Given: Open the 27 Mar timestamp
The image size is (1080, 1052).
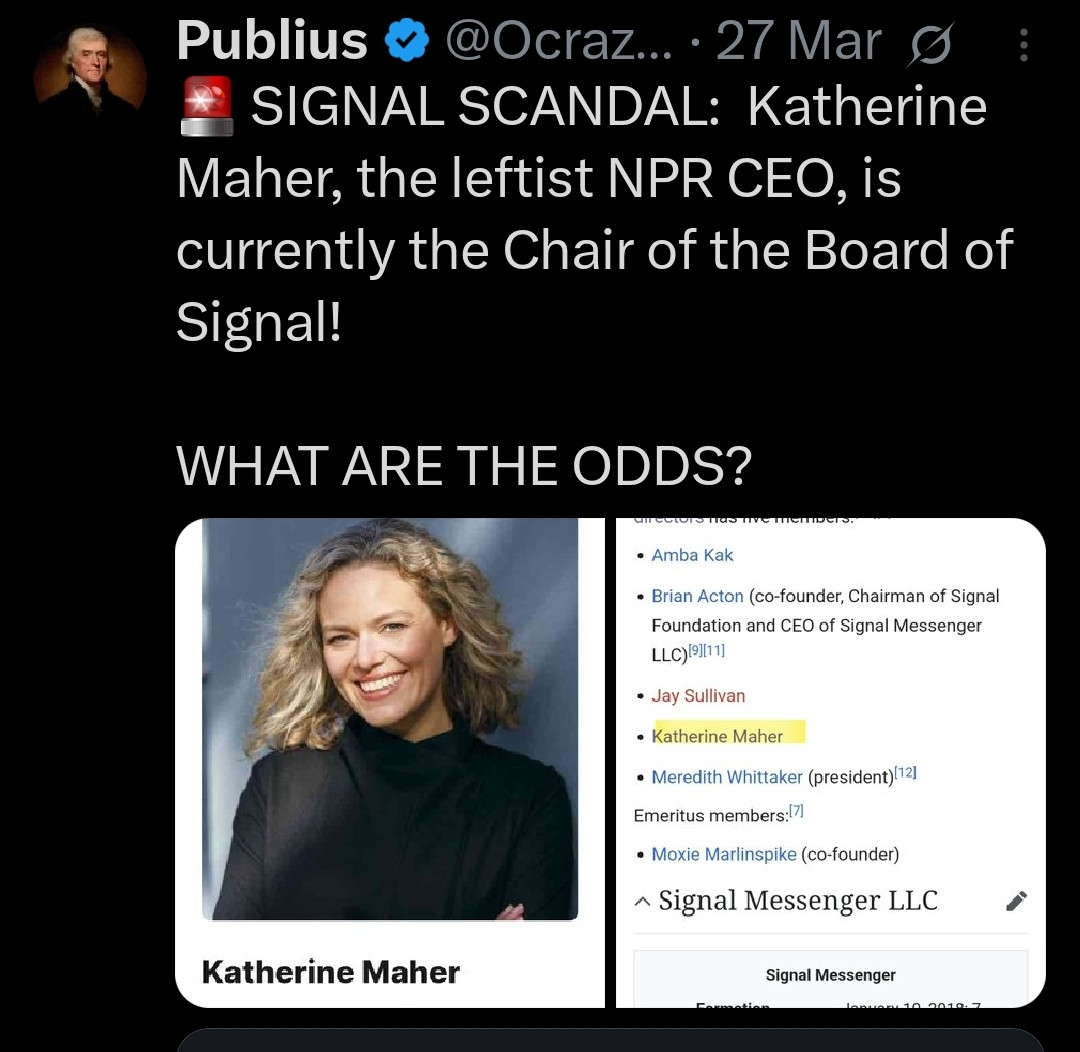Looking at the screenshot, I should point(798,43).
